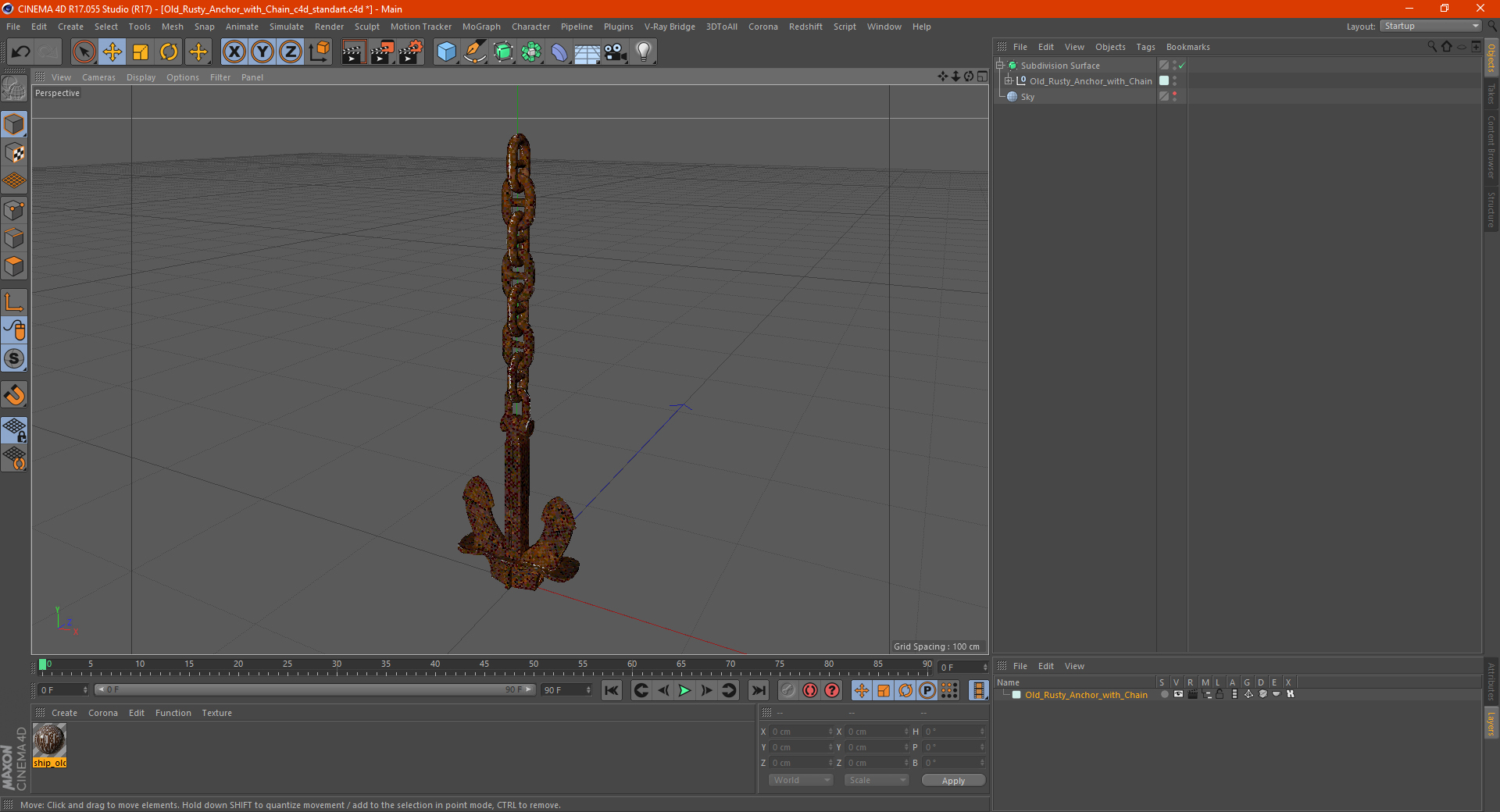Open World coordinate dropdown

pyautogui.click(x=801, y=780)
